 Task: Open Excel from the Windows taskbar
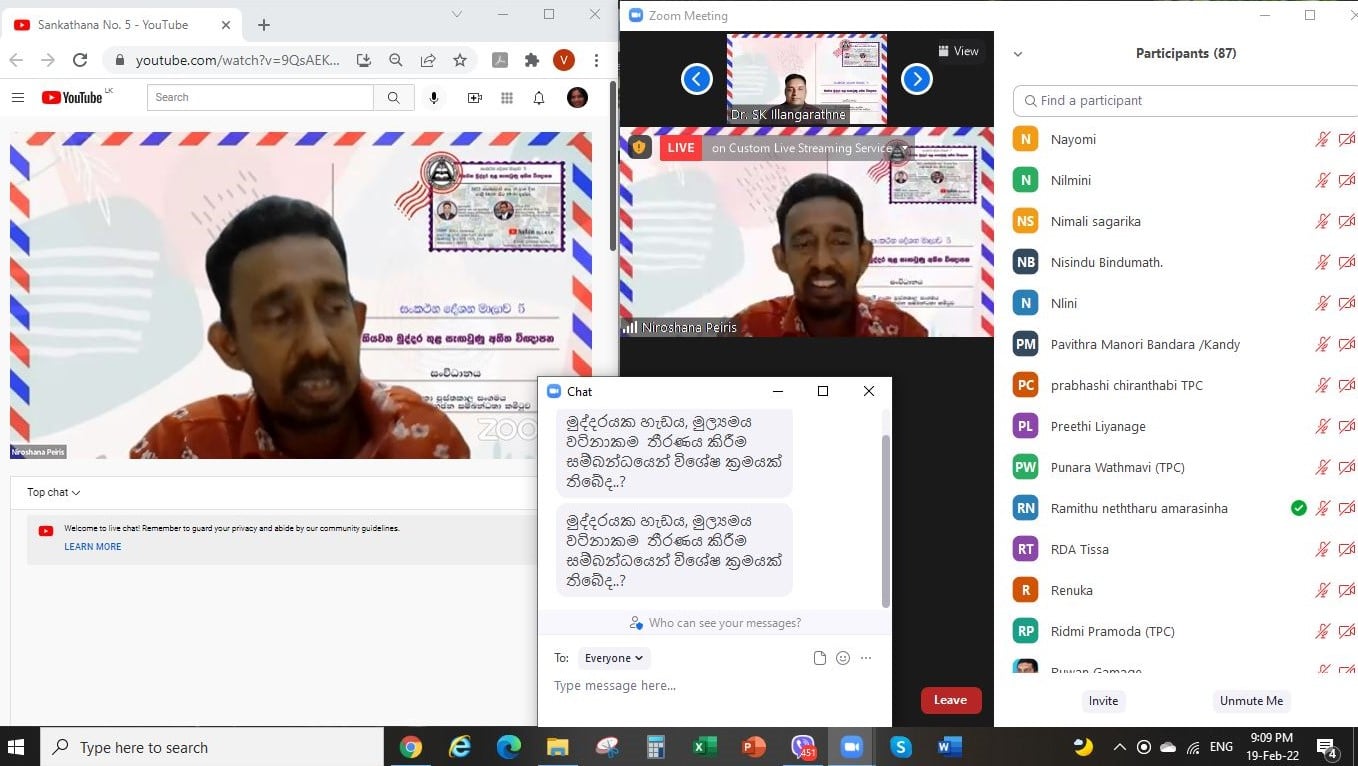(706, 747)
